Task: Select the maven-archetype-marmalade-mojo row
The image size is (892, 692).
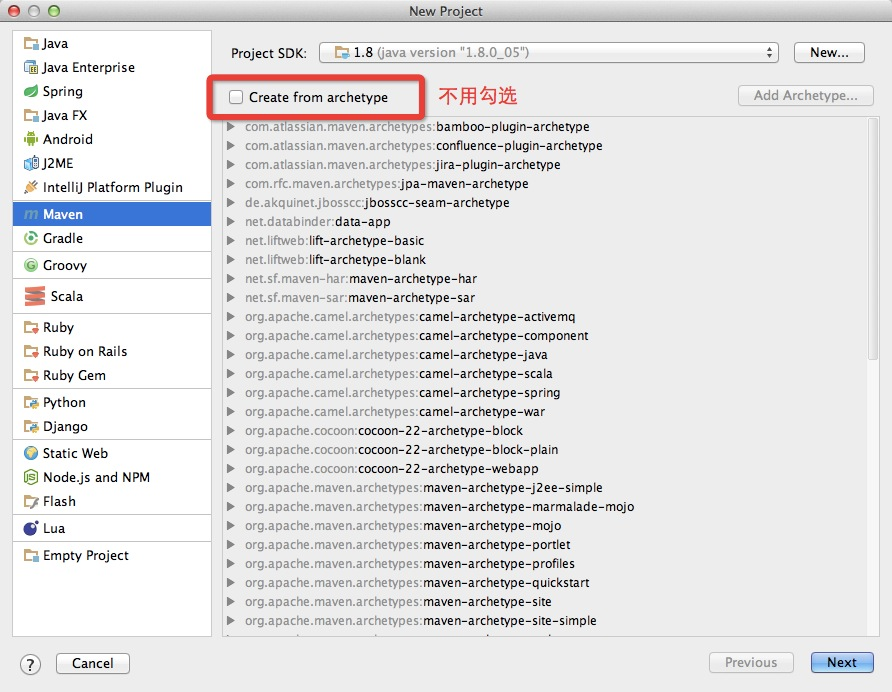Action: click(546, 506)
